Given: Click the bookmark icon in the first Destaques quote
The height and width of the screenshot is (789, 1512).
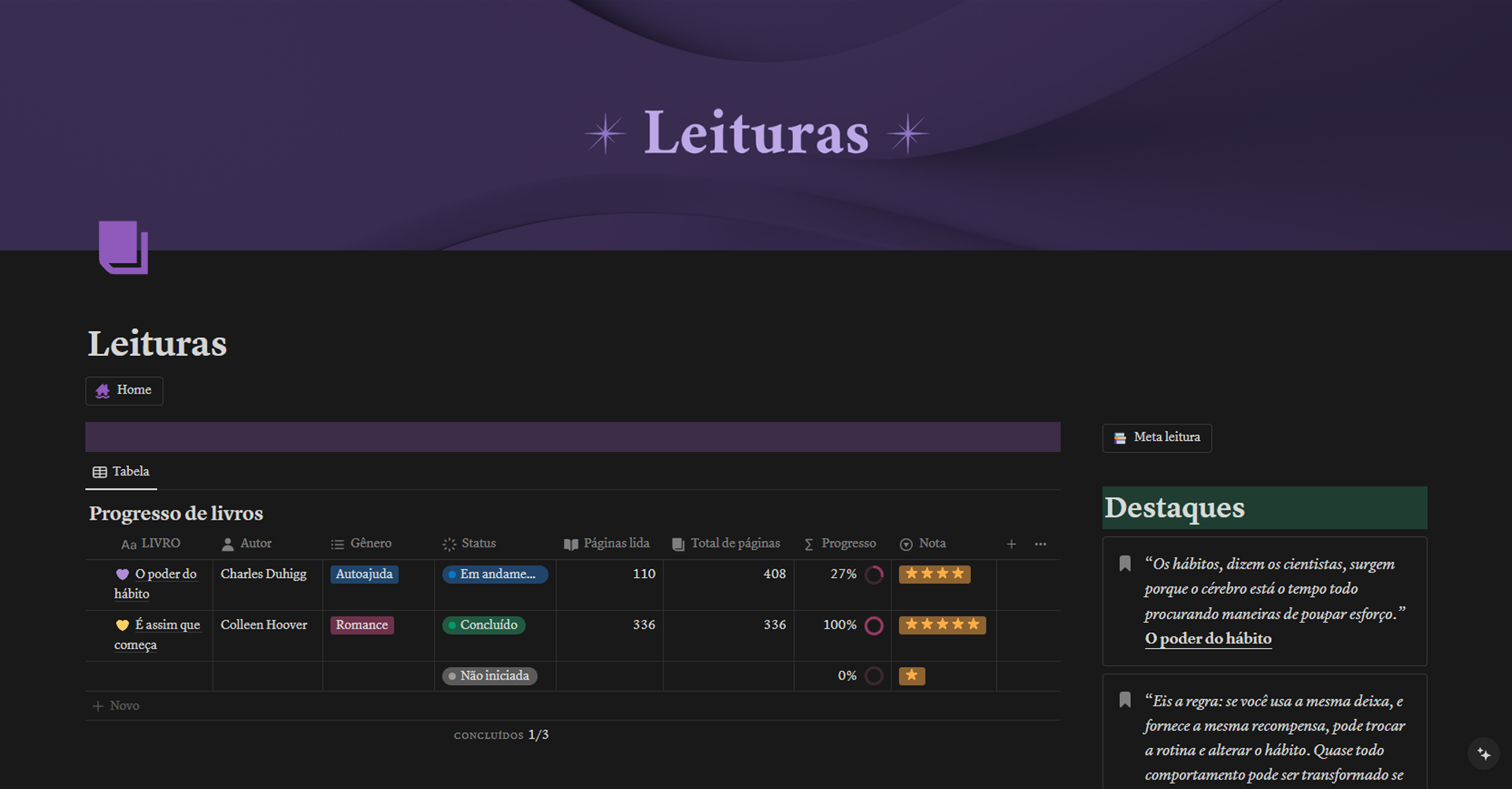Looking at the screenshot, I should tap(1125, 563).
